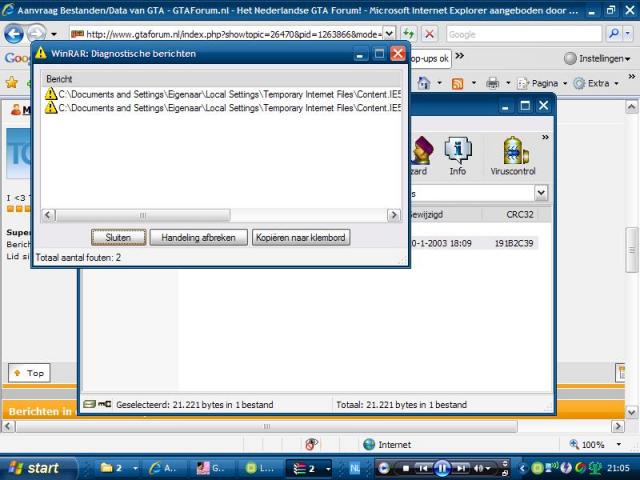
Task: Stop playback in the media player toolbar
Action: point(406,468)
